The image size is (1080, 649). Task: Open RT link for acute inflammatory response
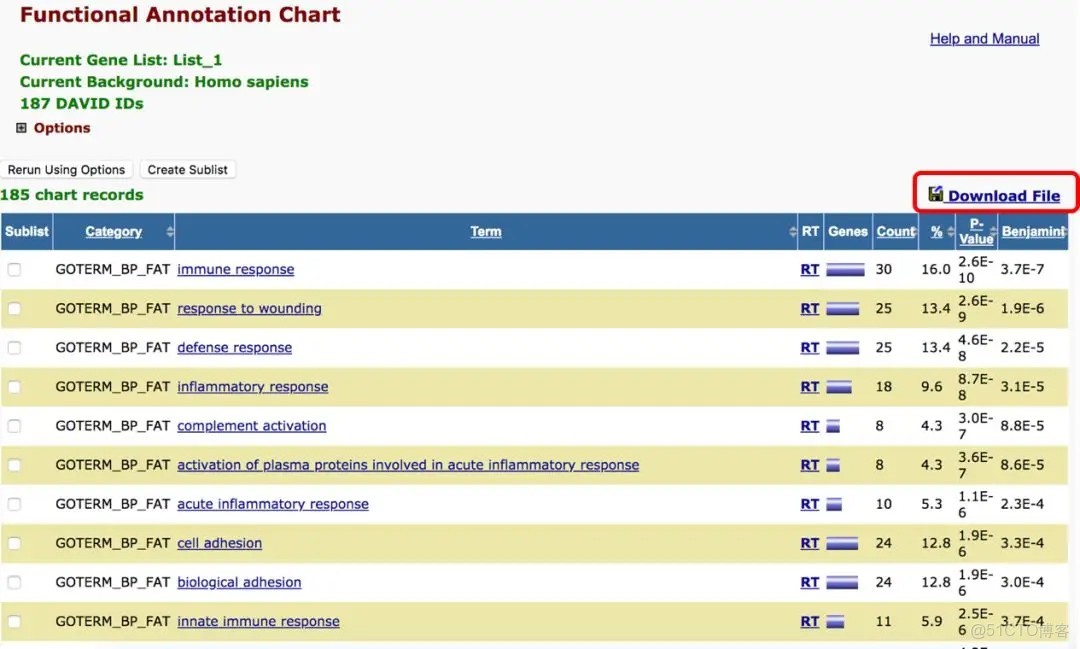[810, 505]
